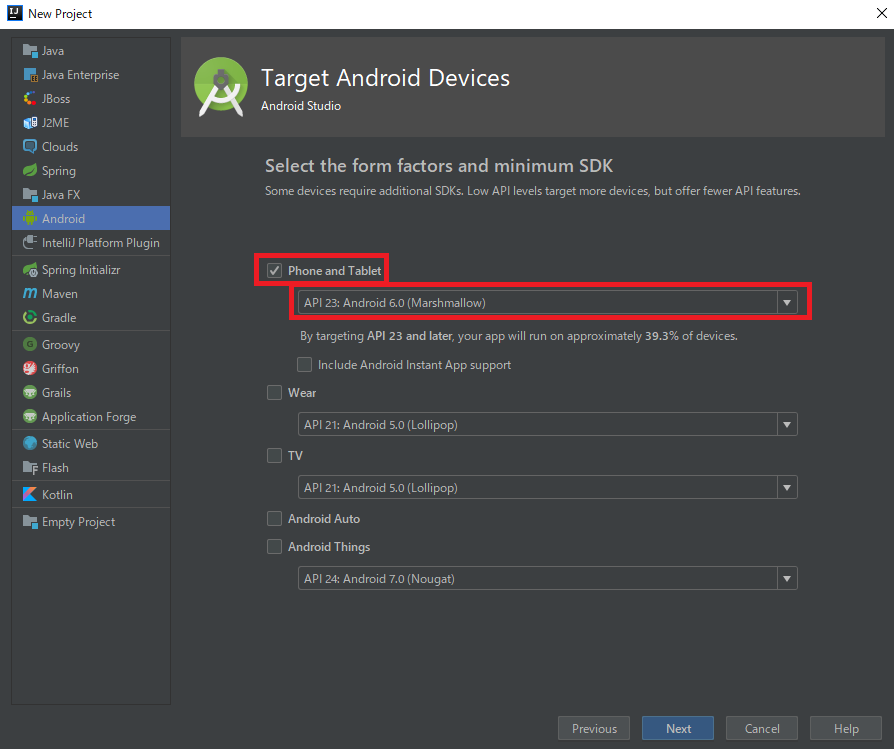Go back with the Previous button
This screenshot has height=749, width=894.
point(594,728)
